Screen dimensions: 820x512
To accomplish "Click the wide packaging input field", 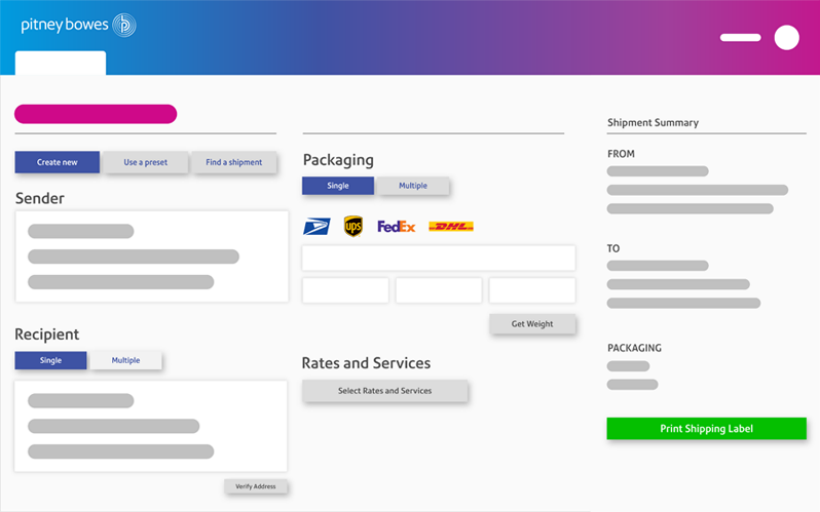I will pyautogui.click(x=438, y=258).
